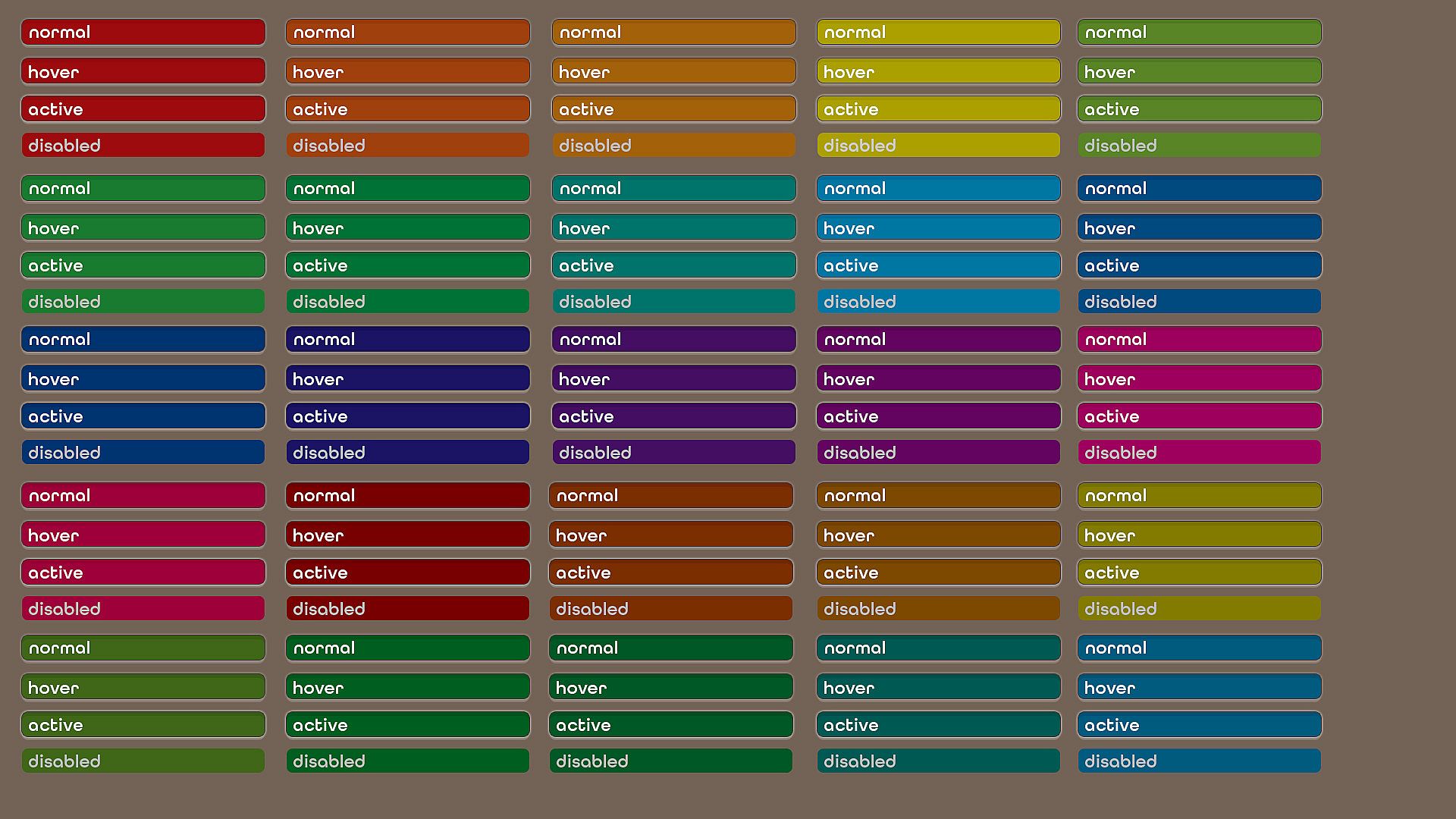Screen dimensions: 1456x819
Task: Click the bright red "normal" button
Action: [143, 33]
